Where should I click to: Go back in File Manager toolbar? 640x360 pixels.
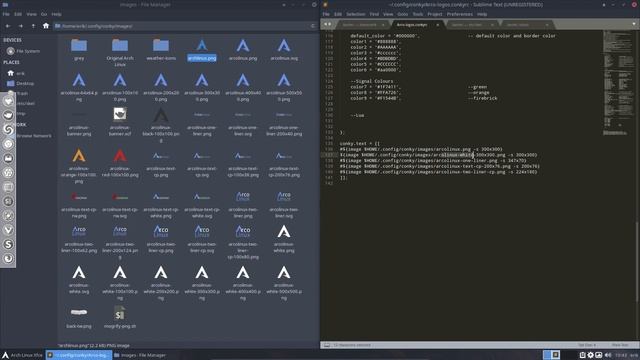tap(8, 26)
